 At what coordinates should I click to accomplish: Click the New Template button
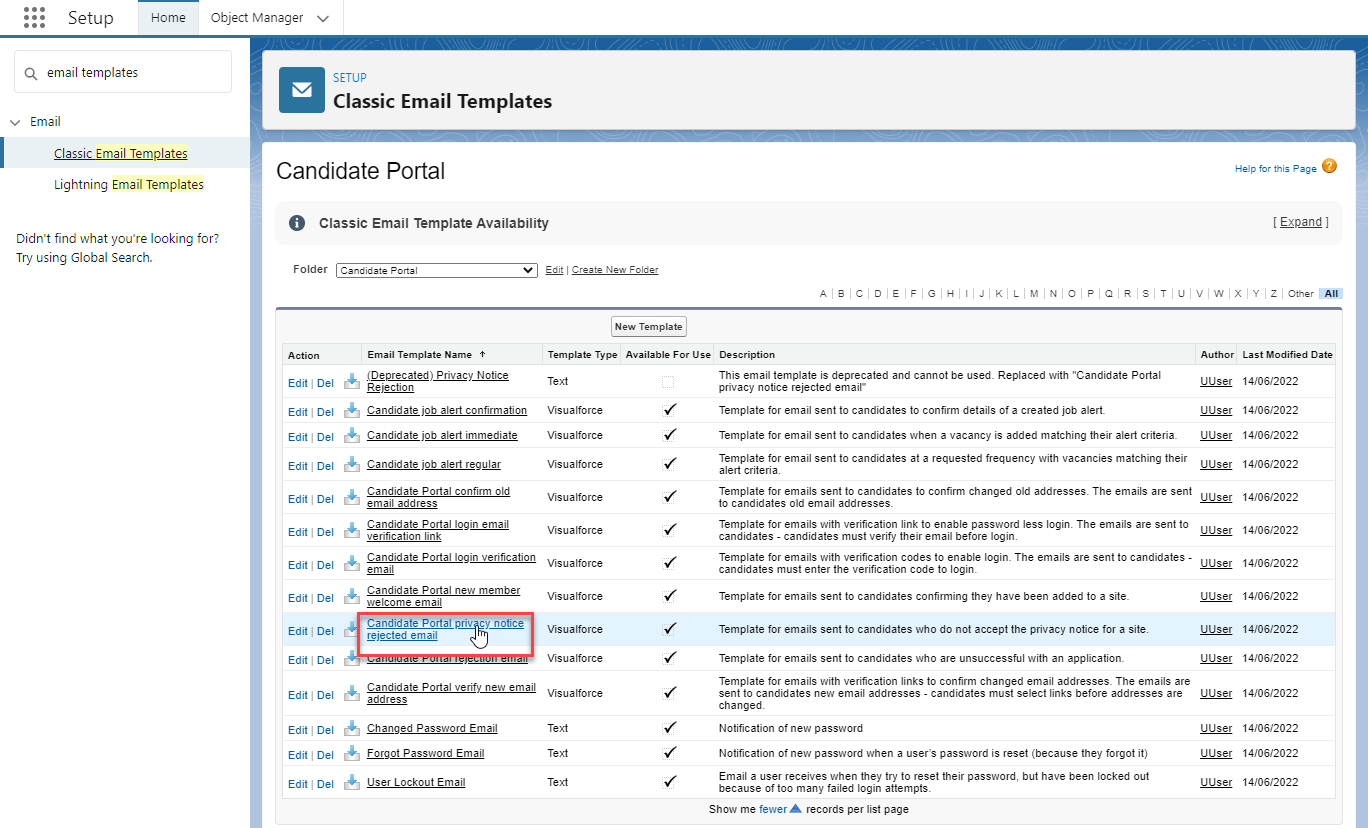[x=648, y=327]
